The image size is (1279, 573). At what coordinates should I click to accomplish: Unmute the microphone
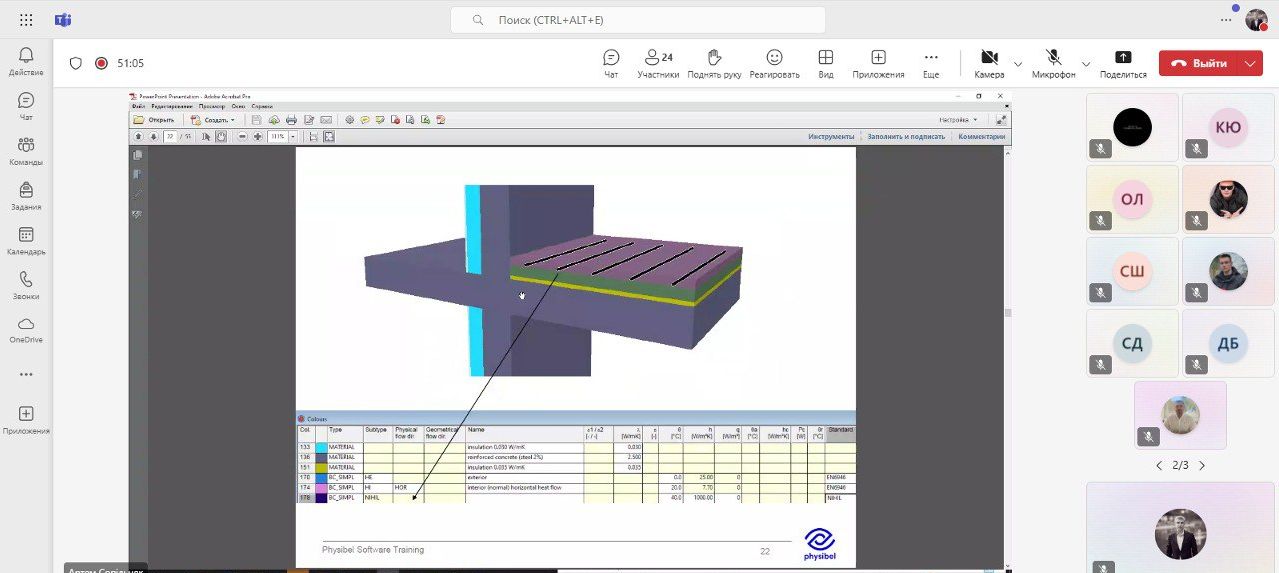click(x=1054, y=64)
